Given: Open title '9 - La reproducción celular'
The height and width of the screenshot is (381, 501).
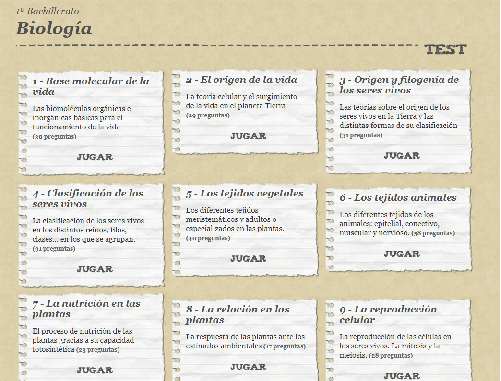Looking at the screenshot, I should point(388,314).
